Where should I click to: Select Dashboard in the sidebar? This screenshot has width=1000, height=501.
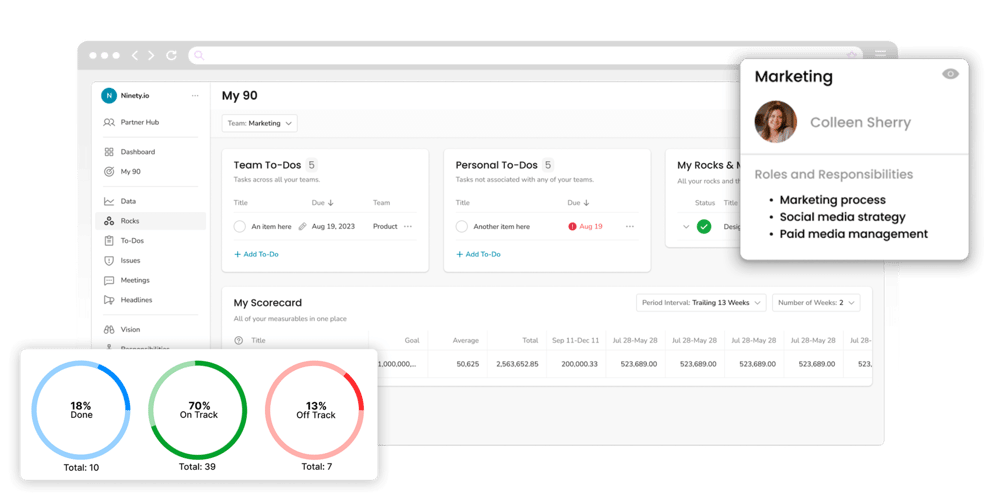coord(138,152)
